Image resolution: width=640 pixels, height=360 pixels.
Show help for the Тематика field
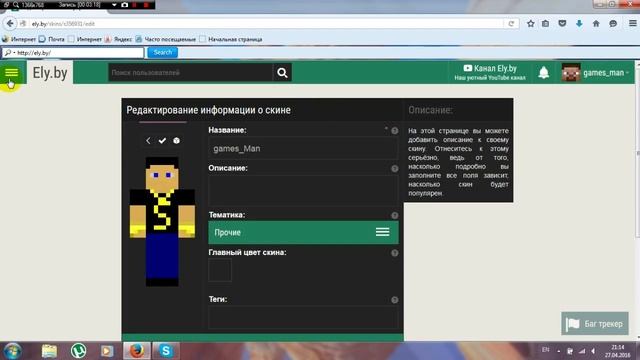click(394, 215)
